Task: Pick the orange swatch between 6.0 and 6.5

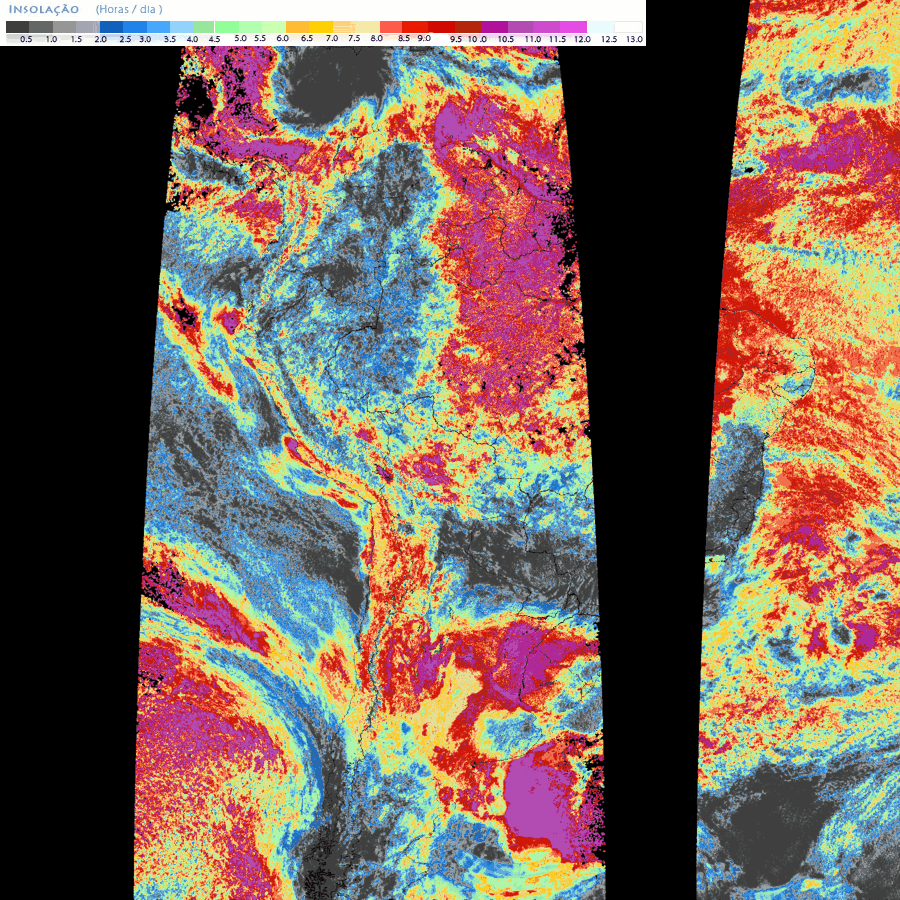Action: point(297,27)
